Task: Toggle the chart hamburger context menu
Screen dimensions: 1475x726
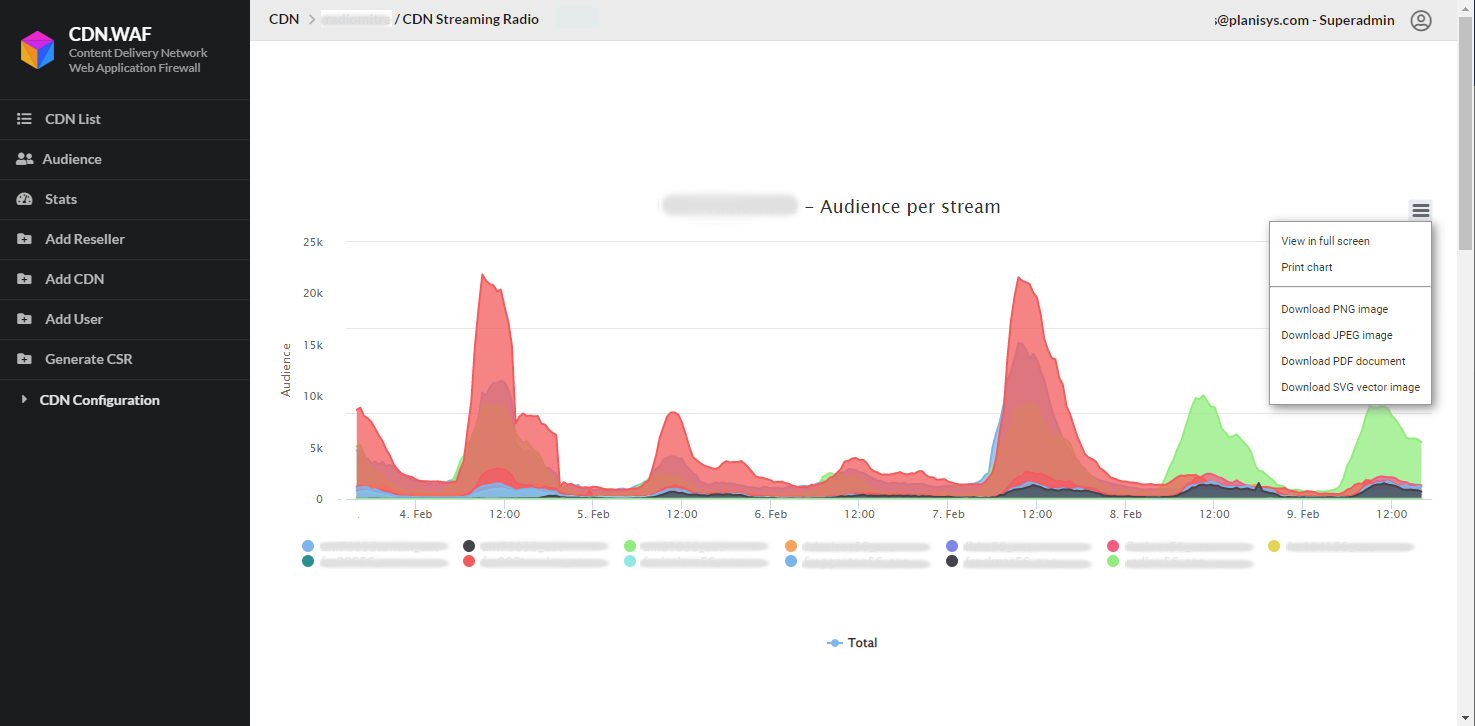Action: 1421,210
